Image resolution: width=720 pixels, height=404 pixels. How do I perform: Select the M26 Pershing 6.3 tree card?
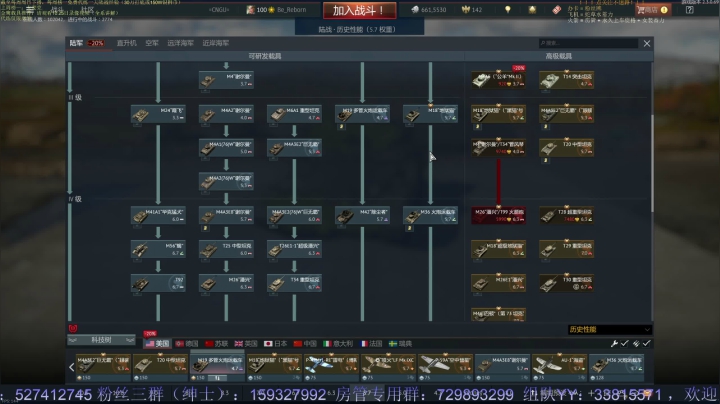[x=226, y=283]
